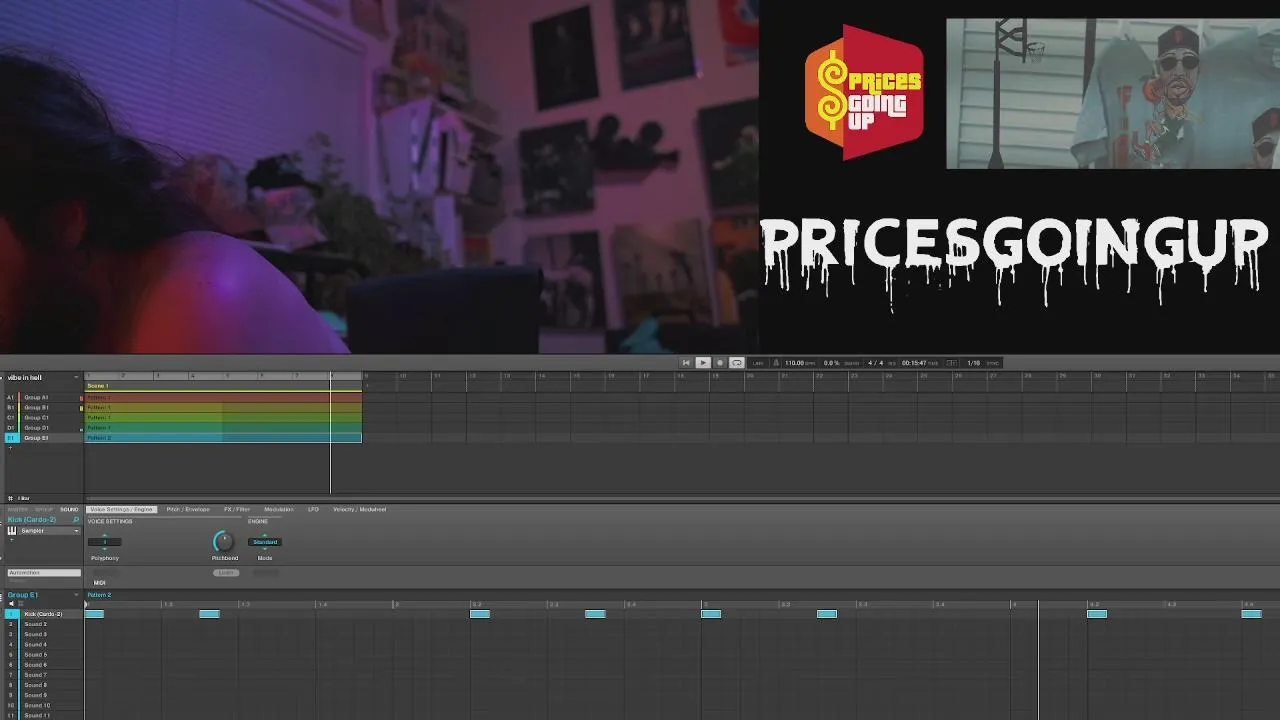The height and width of the screenshot is (720, 1280).
Task: Add a plug-in slot with the plus below Sampler
Action: 12,541
